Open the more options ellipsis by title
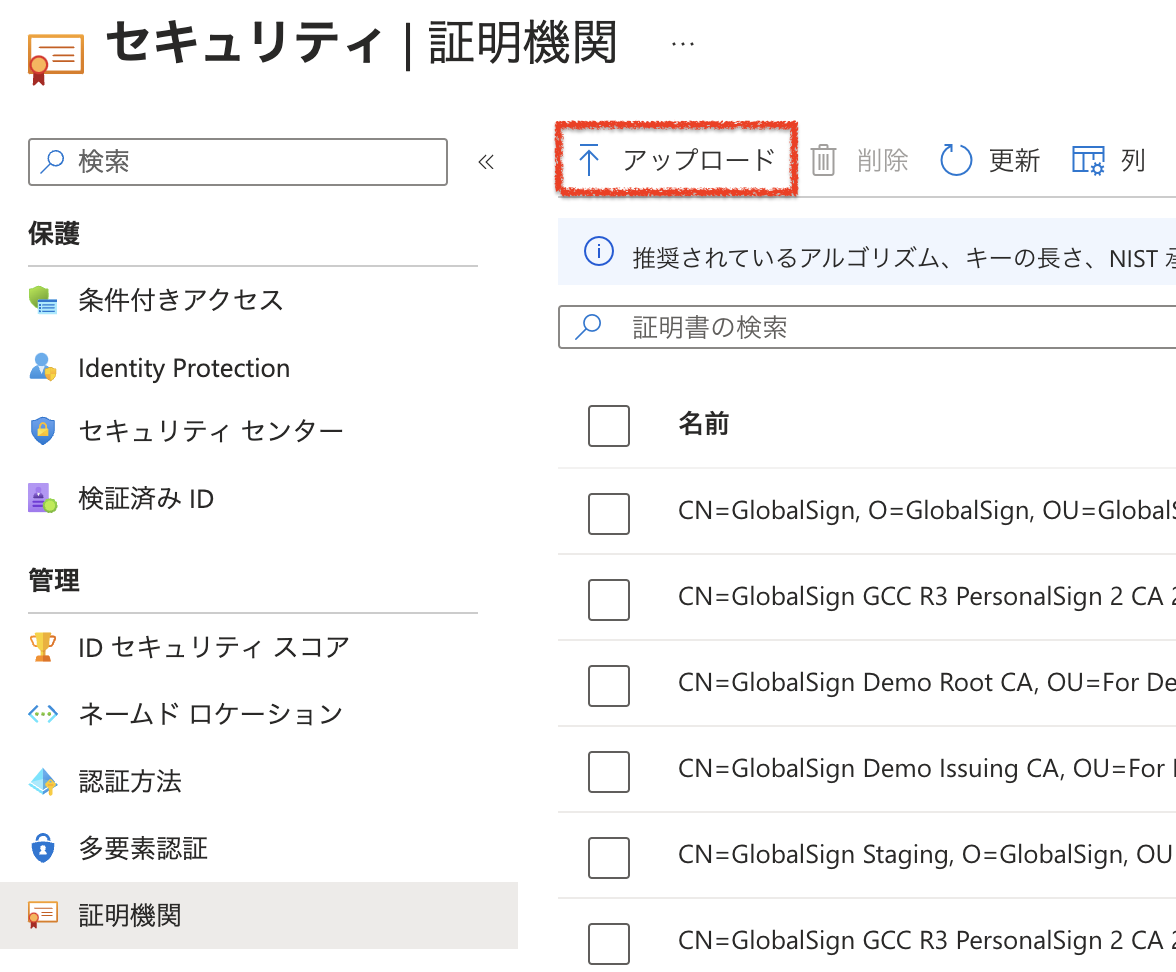 click(683, 44)
